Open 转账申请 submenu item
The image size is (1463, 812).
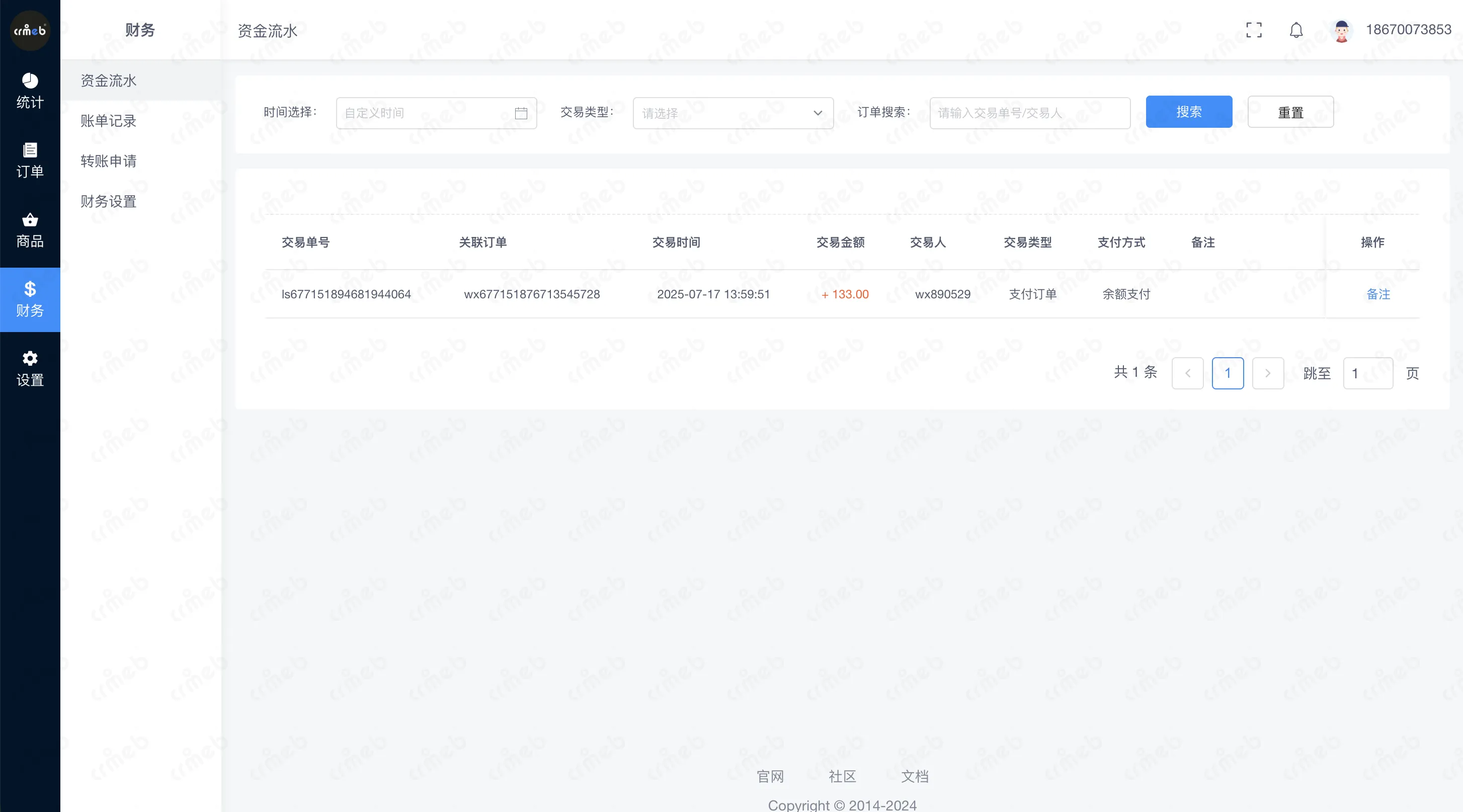141,161
